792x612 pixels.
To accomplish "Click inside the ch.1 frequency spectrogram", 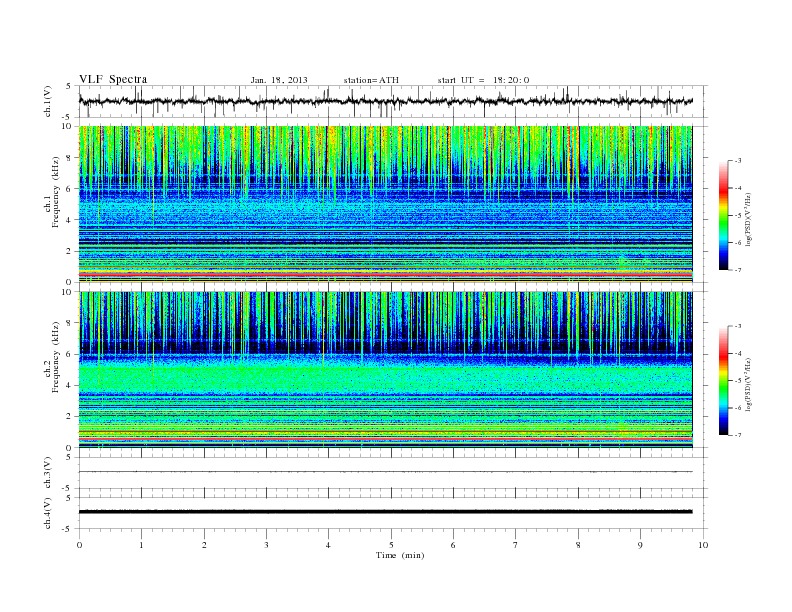I will (385, 204).
